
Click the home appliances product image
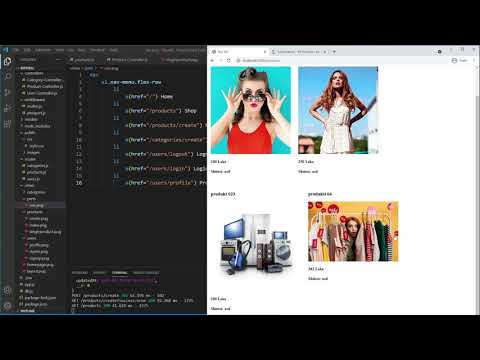point(256,245)
